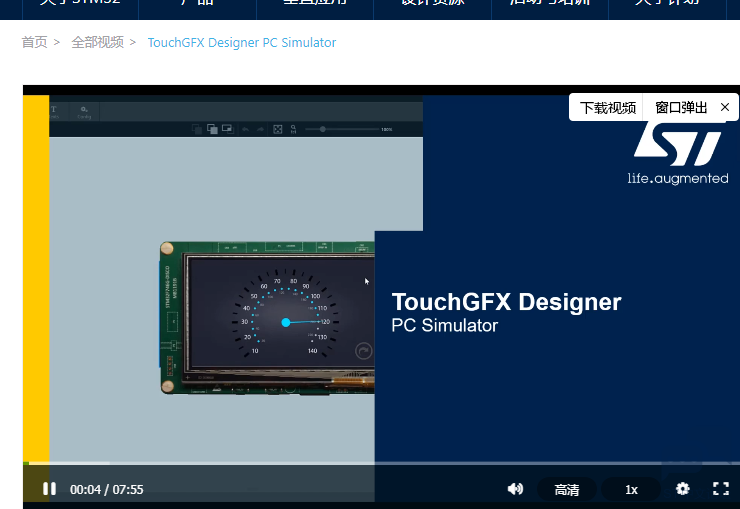Enter fullscreen video mode

click(x=721, y=489)
